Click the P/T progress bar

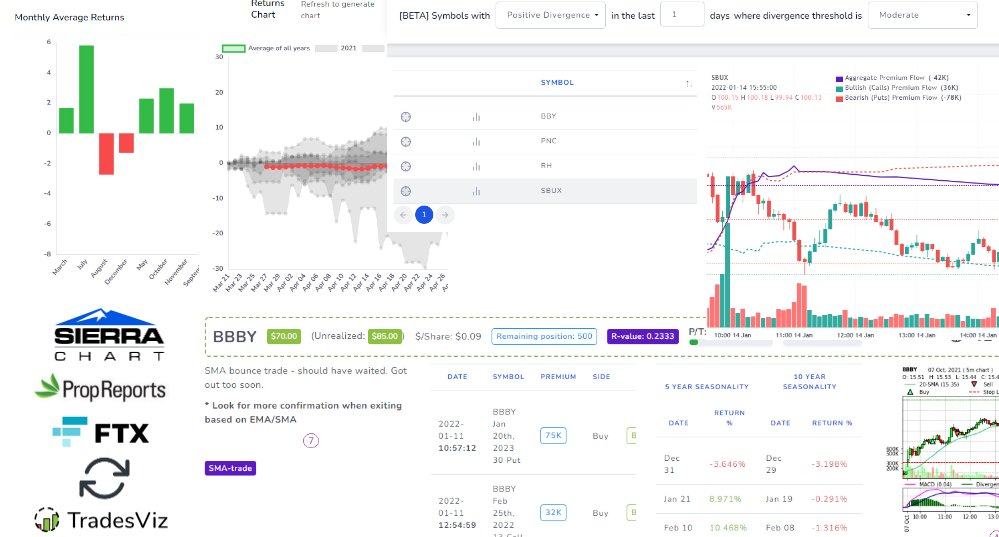[731, 343]
